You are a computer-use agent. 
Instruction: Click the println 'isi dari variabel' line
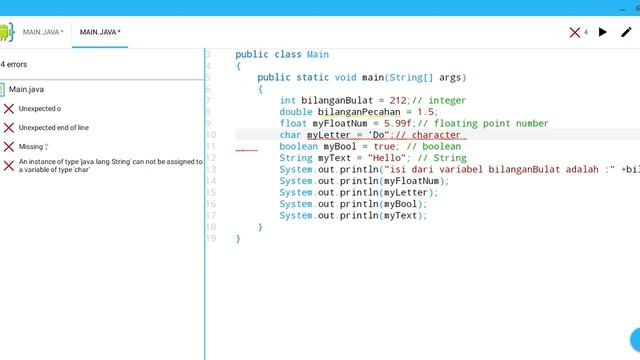[460, 169]
